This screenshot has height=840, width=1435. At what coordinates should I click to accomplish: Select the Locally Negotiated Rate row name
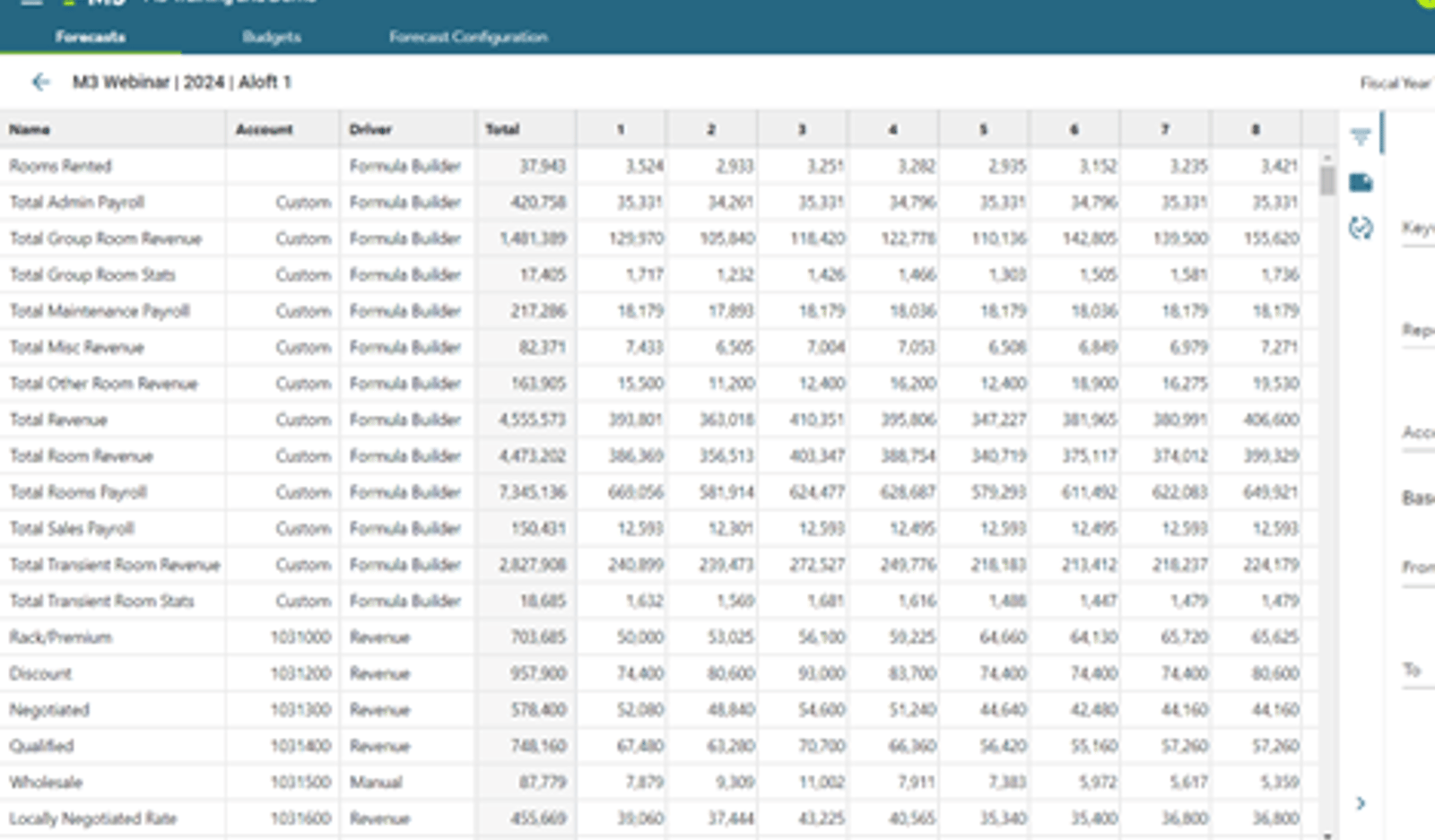tap(93, 818)
